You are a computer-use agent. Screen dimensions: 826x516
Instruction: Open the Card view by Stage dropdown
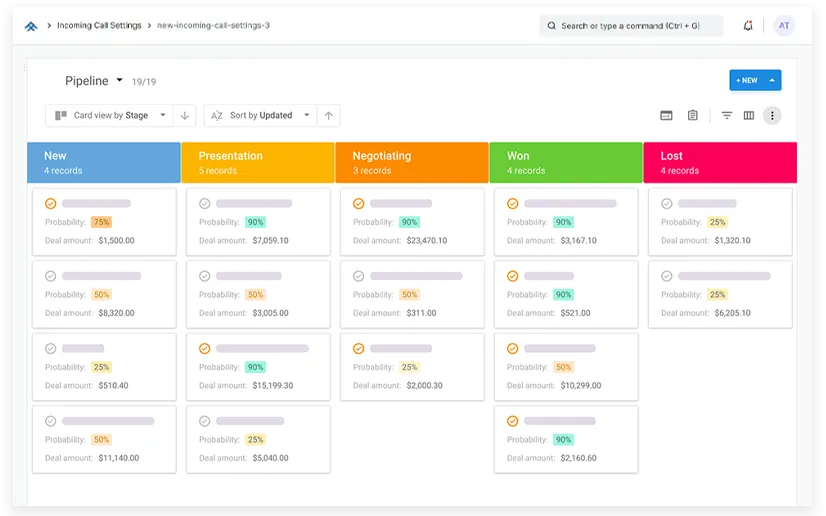(109, 116)
